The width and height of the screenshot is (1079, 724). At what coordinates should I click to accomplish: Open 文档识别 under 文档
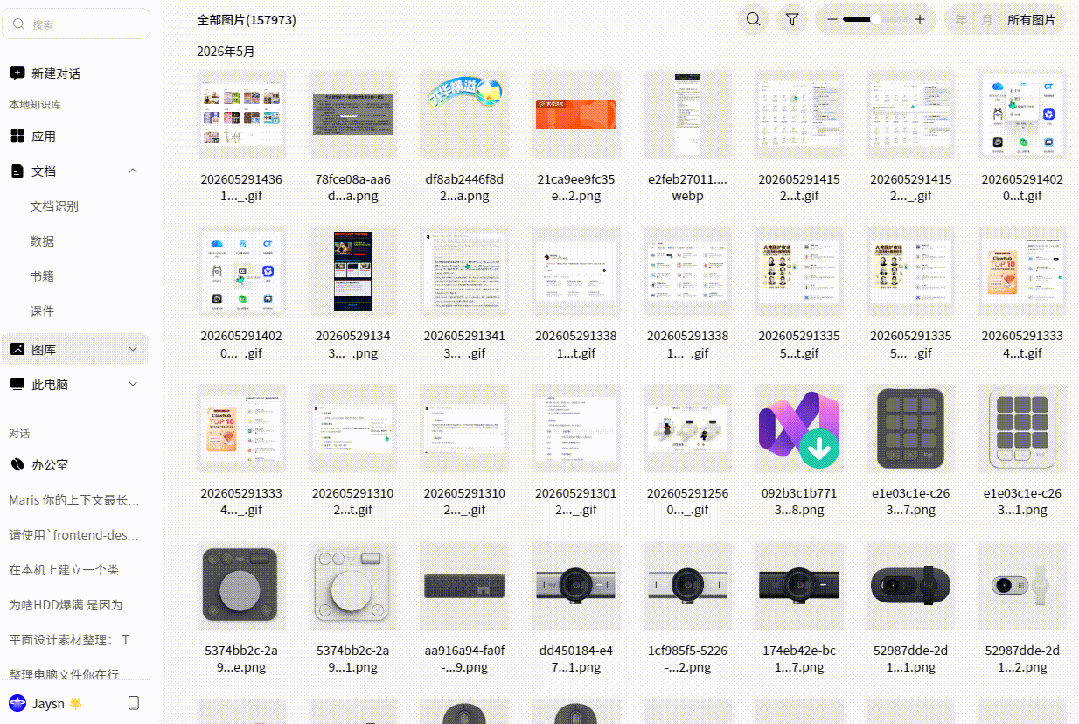[x=54, y=206]
